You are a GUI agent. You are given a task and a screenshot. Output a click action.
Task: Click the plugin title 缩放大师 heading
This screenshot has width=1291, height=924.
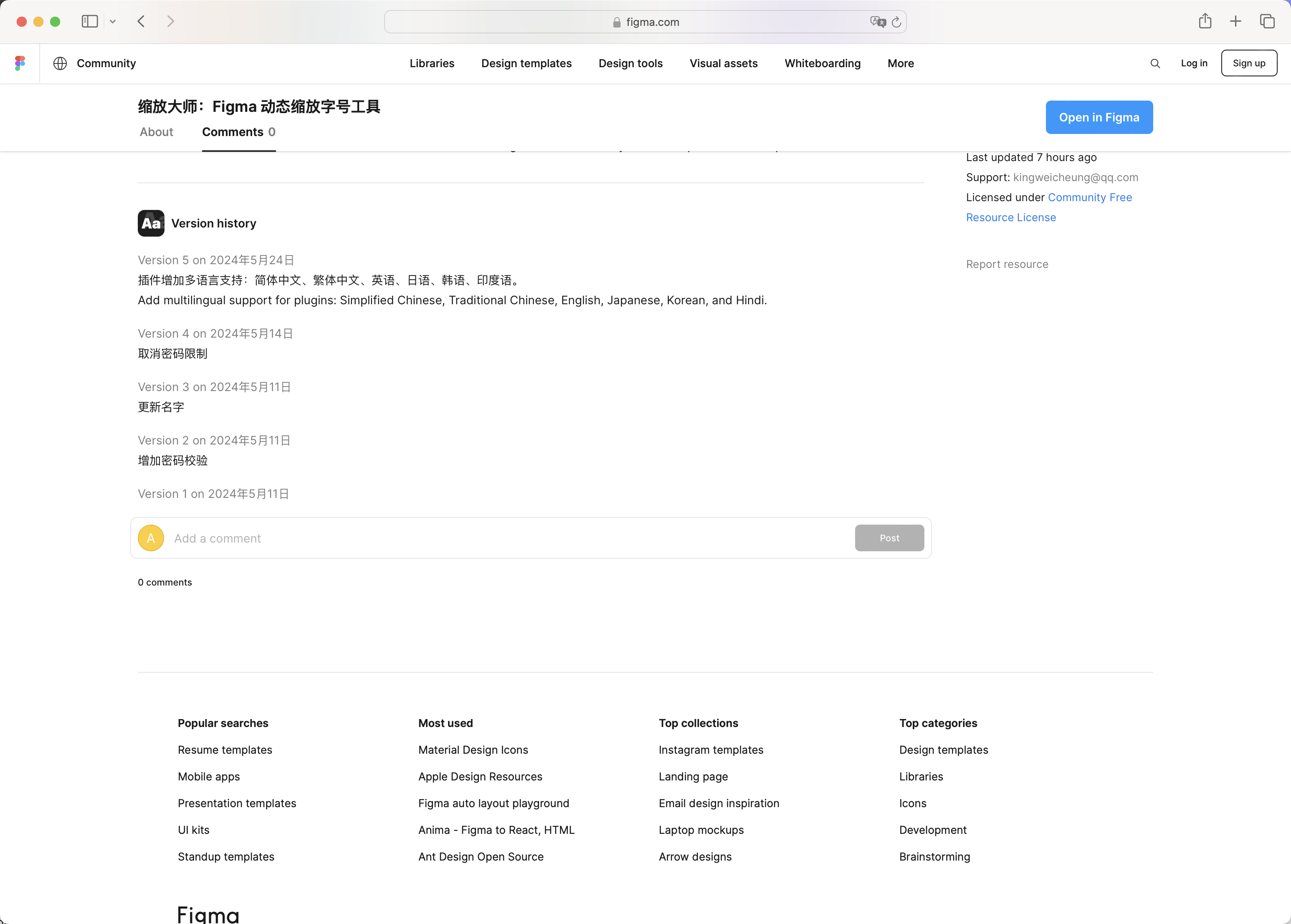pos(259,106)
